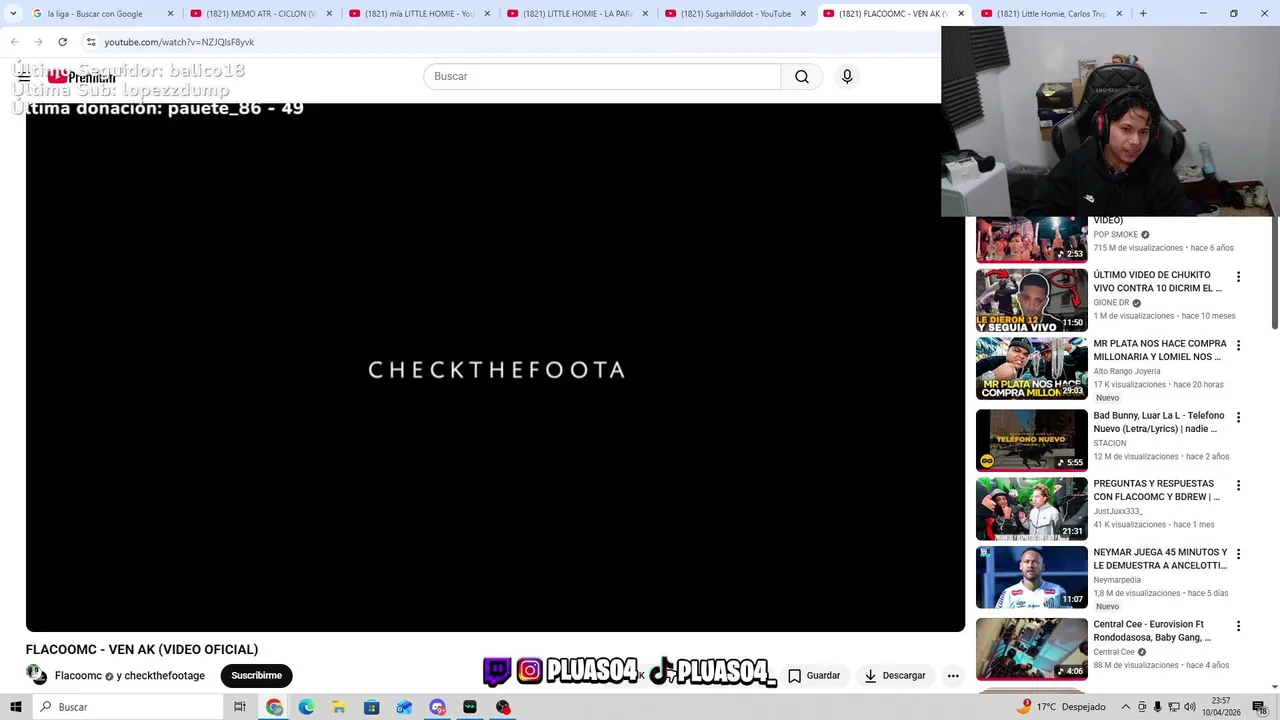Open Alto Rango Joyería channel link
The height and width of the screenshot is (720, 1280).
coord(1127,371)
